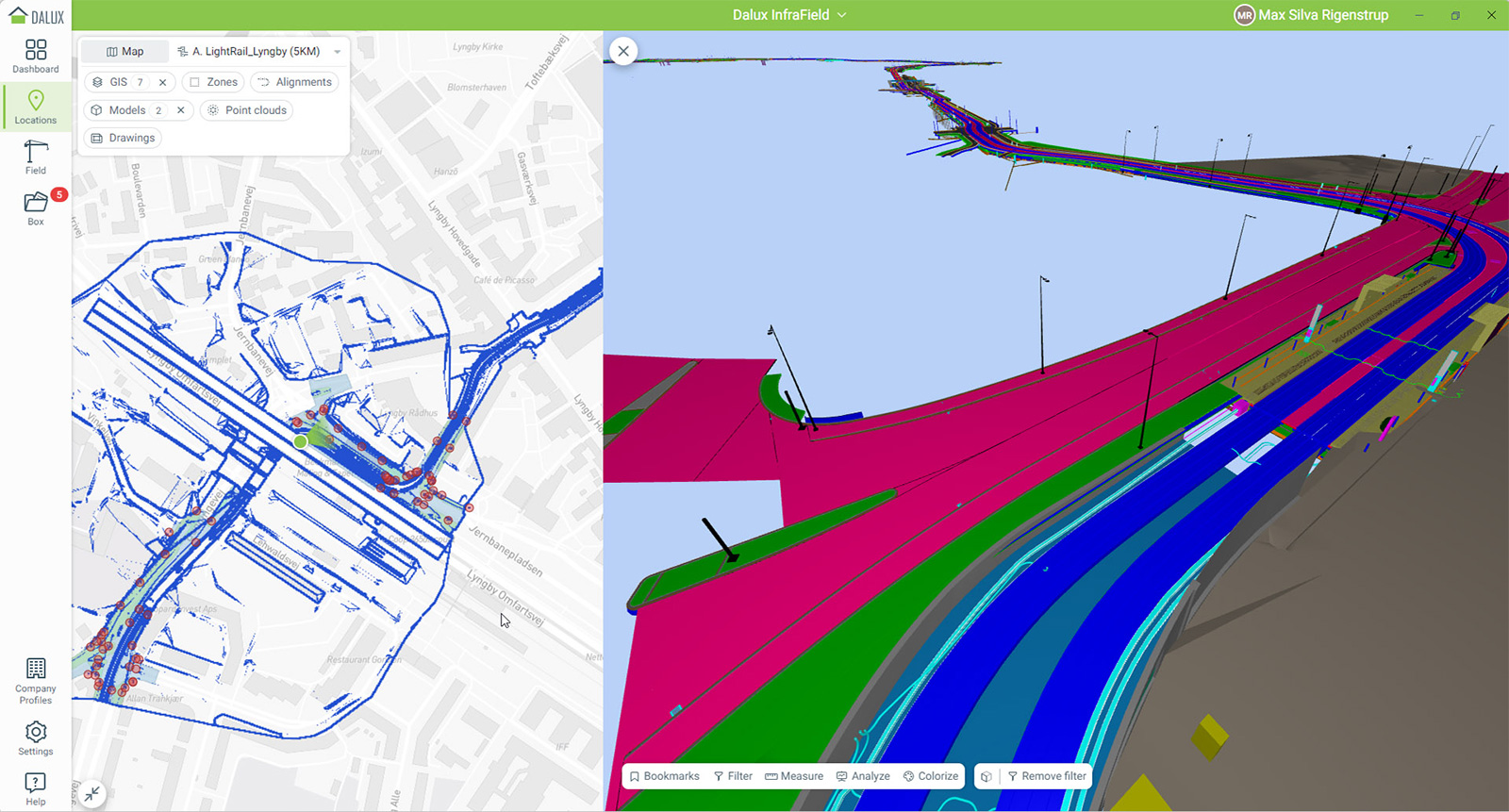Clear the Models selection
This screenshot has height=812, width=1509.
[x=180, y=110]
